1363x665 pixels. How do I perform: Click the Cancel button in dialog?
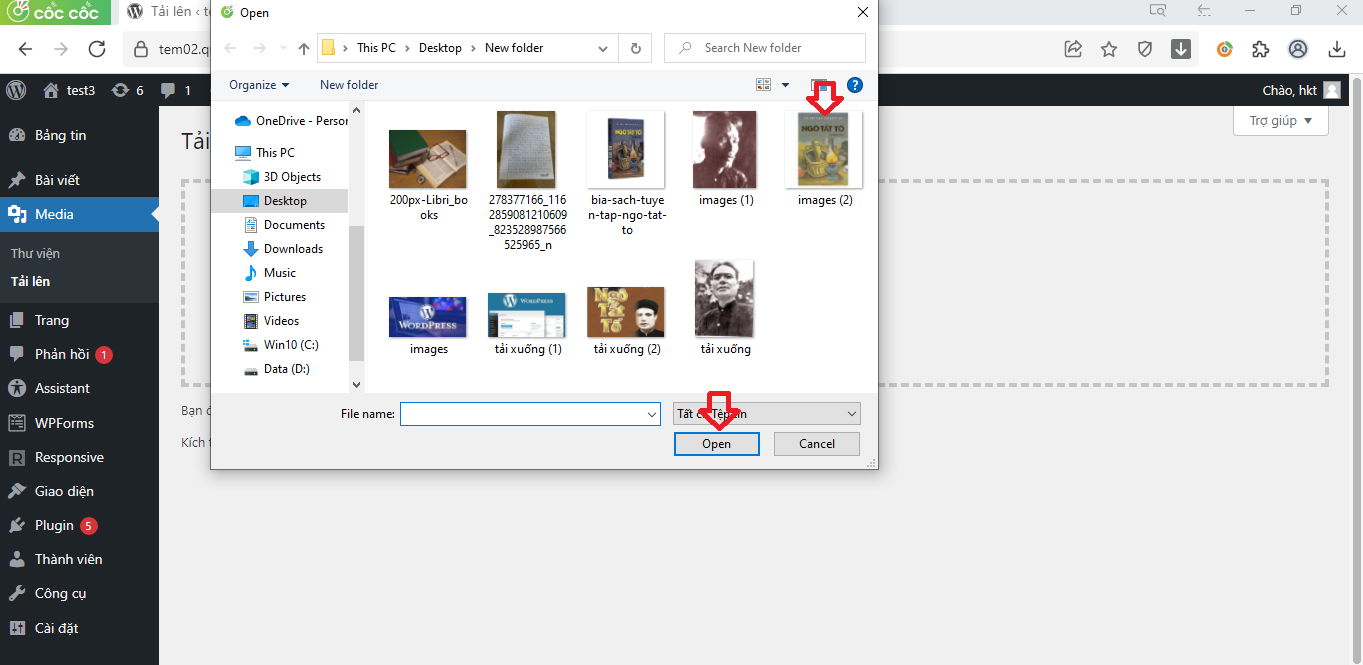(x=817, y=444)
